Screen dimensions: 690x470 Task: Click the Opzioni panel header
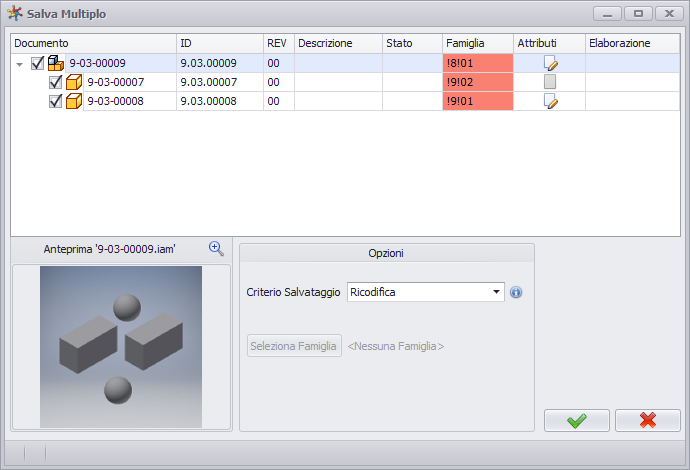coord(386,253)
